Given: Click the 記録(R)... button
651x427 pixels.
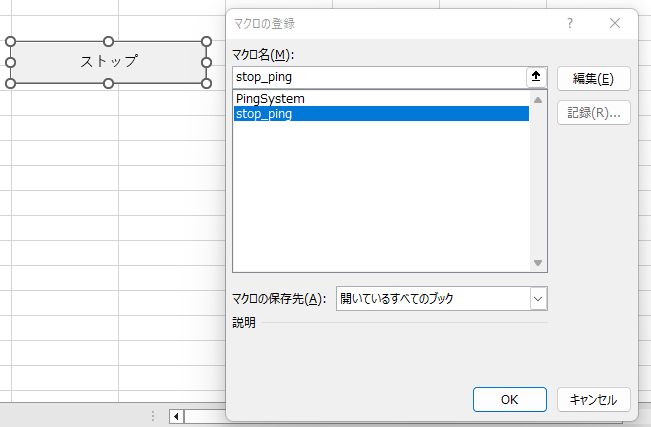Looking at the screenshot, I should [x=593, y=113].
